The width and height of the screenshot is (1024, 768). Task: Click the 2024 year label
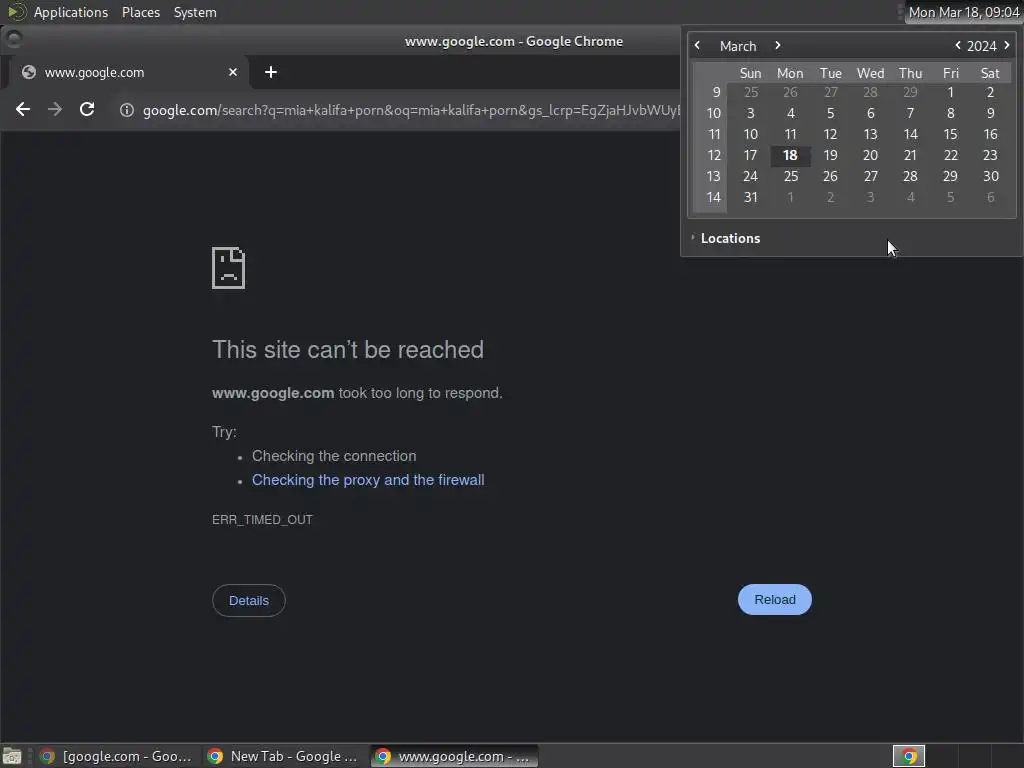pos(982,46)
